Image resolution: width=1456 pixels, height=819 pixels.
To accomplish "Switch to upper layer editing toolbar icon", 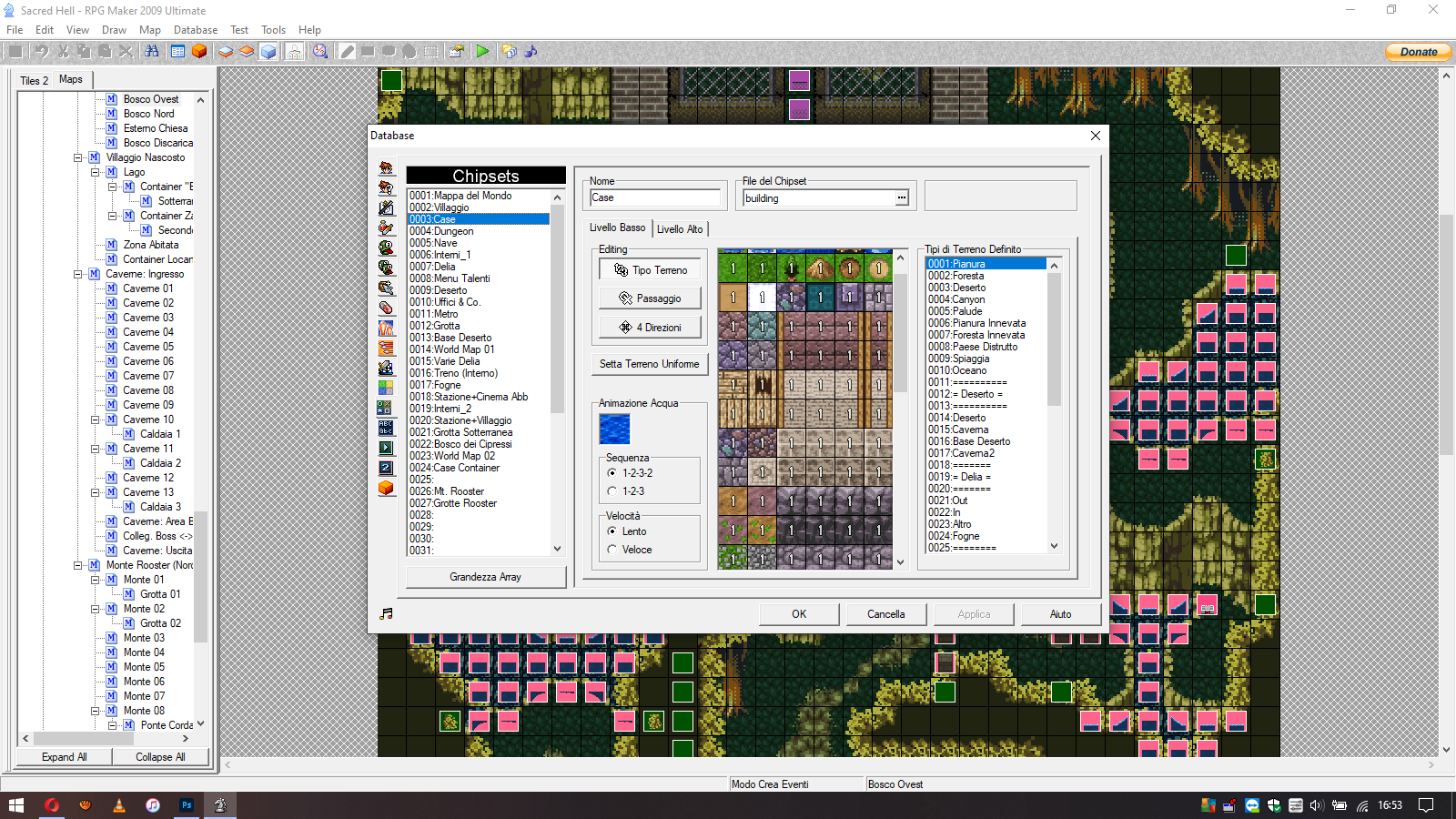I will 247,51.
